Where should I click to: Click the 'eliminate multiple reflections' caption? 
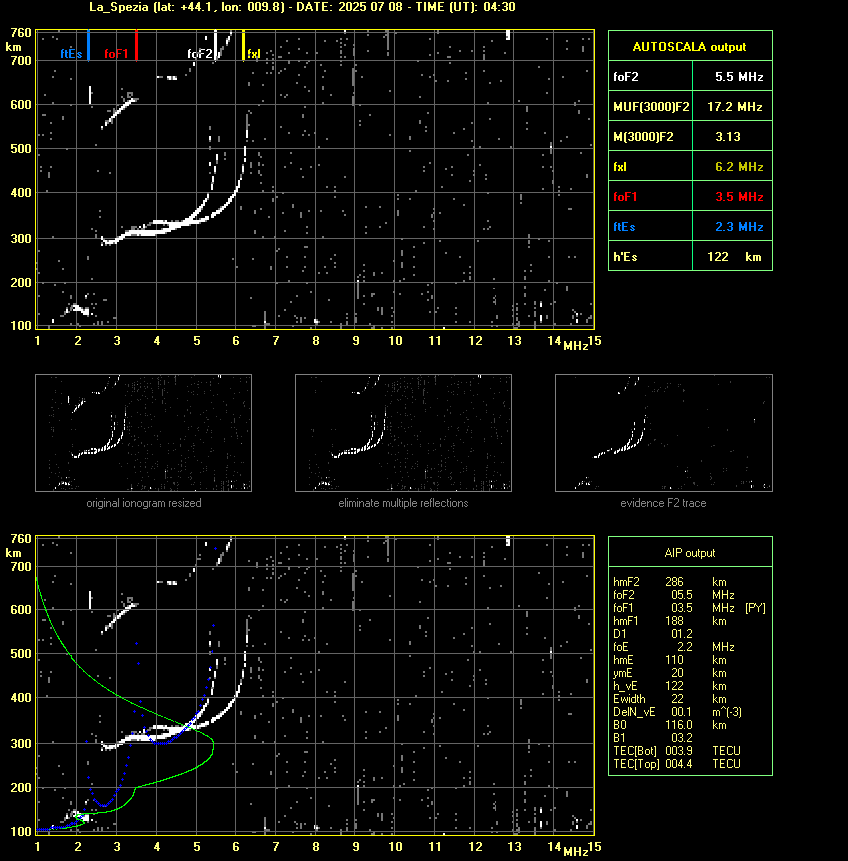point(403,503)
